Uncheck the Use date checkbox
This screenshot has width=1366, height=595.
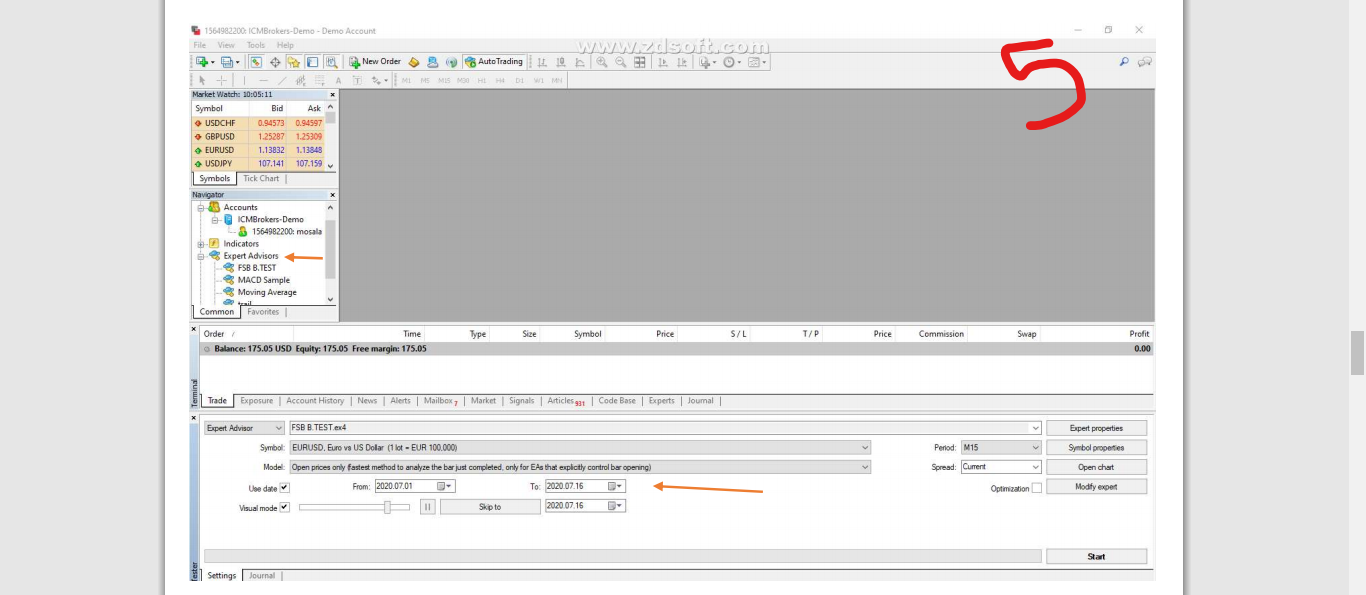[x=285, y=488]
